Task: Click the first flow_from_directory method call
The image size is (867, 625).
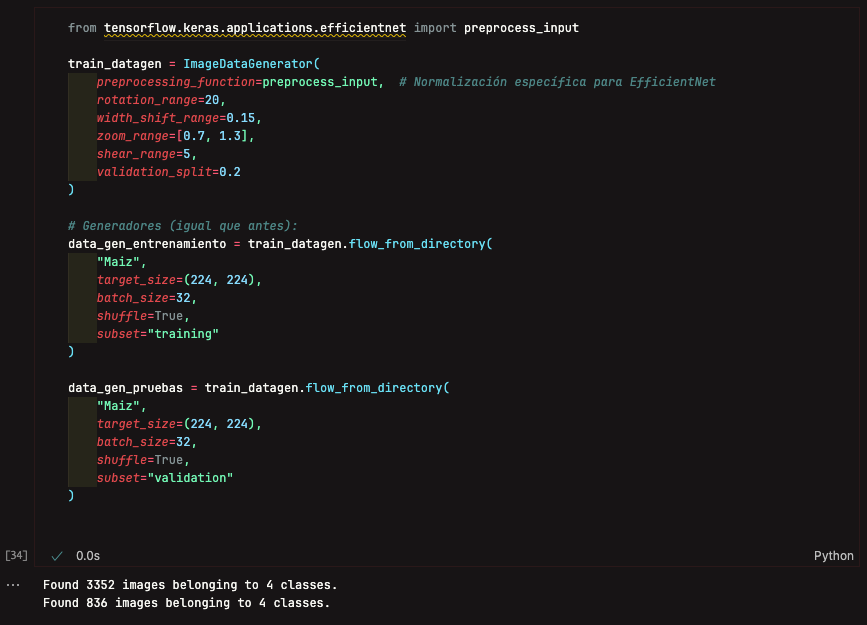Action: pyautogui.click(x=420, y=244)
